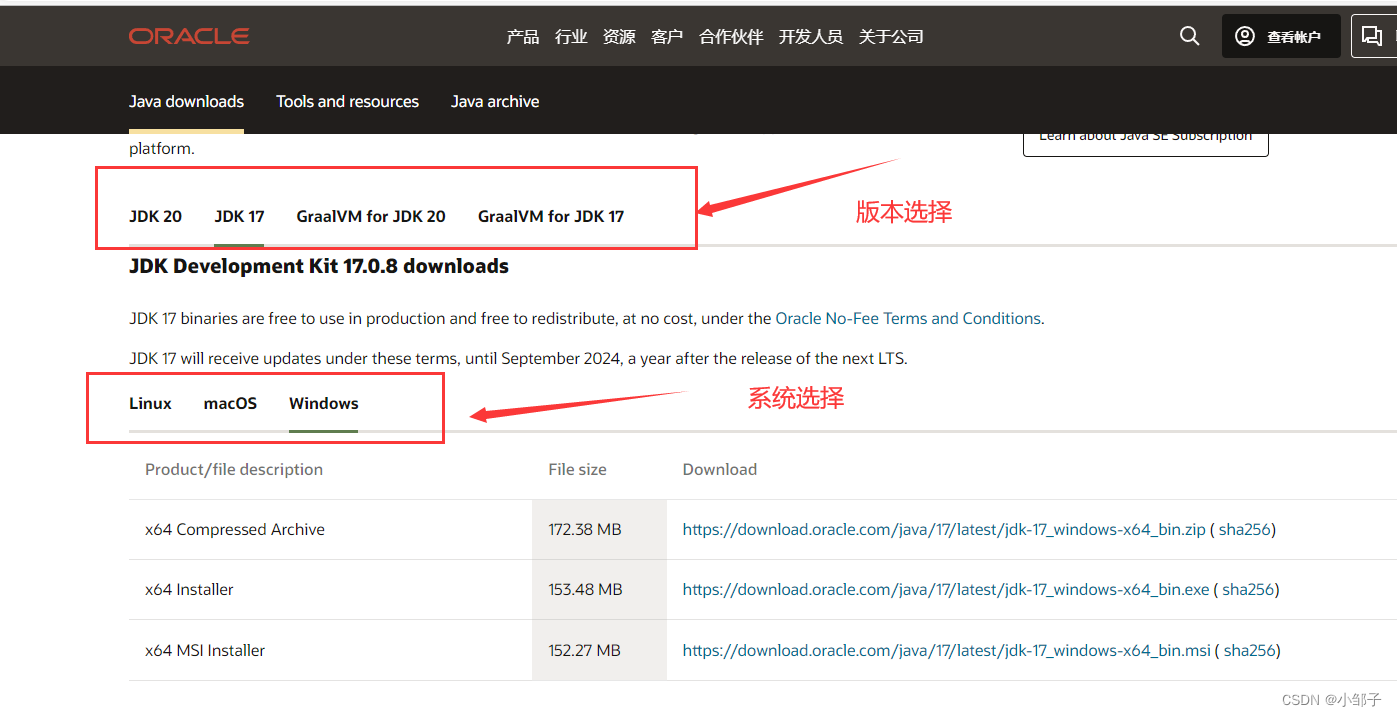Image resolution: width=1397 pixels, height=716 pixels.
Task: Download jdk-17_windows-x64_bin.exe link
Action: pyautogui.click(x=946, y=589)
